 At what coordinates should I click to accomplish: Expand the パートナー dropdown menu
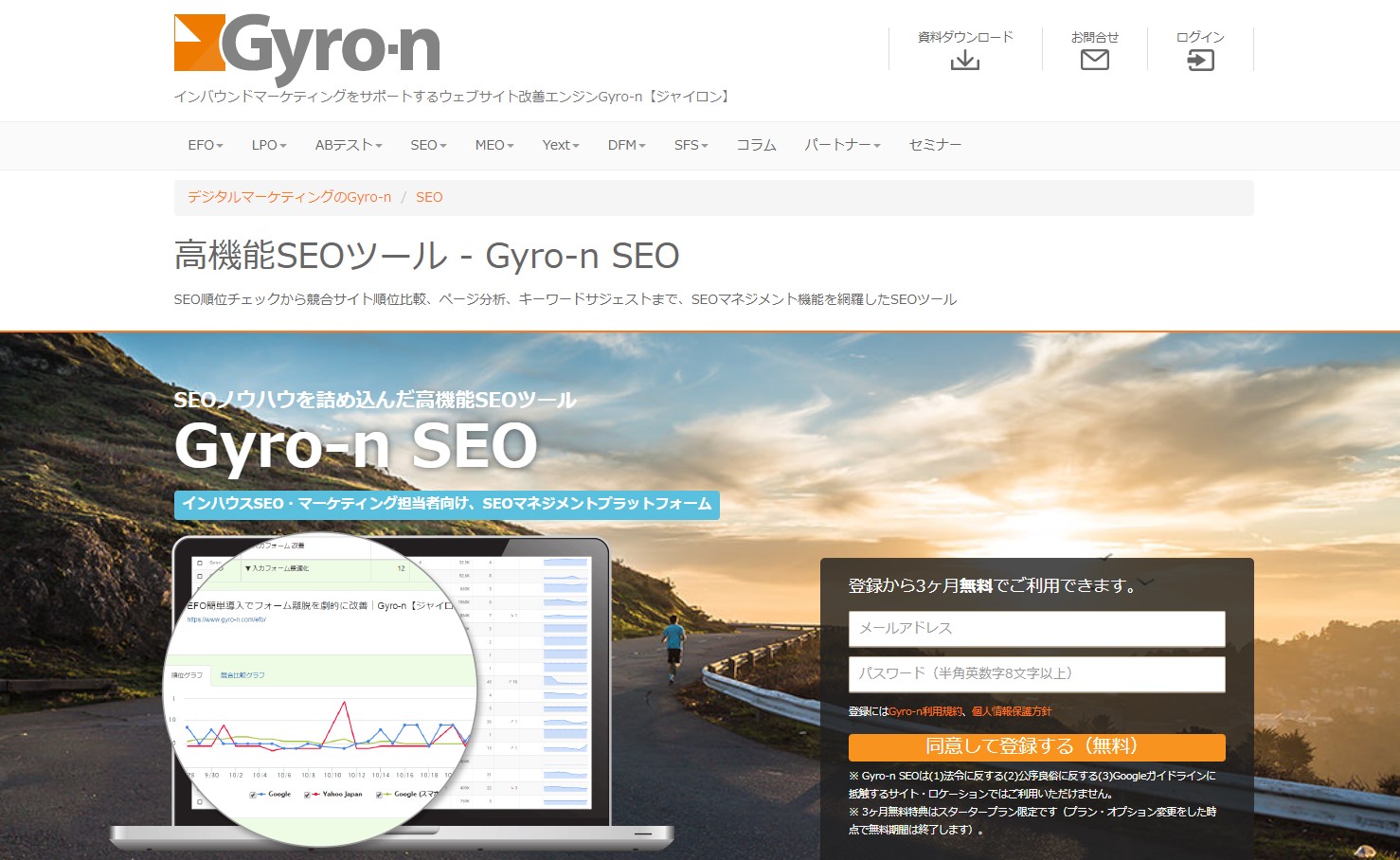click(842, 145)
